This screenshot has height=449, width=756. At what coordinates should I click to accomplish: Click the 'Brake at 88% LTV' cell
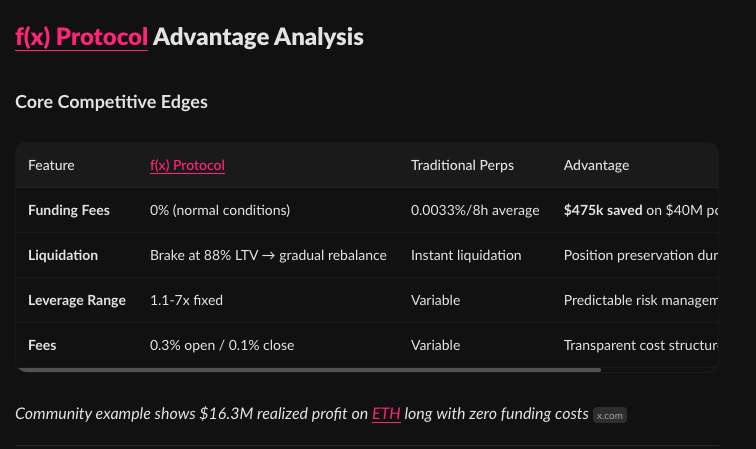click(268, 255)
